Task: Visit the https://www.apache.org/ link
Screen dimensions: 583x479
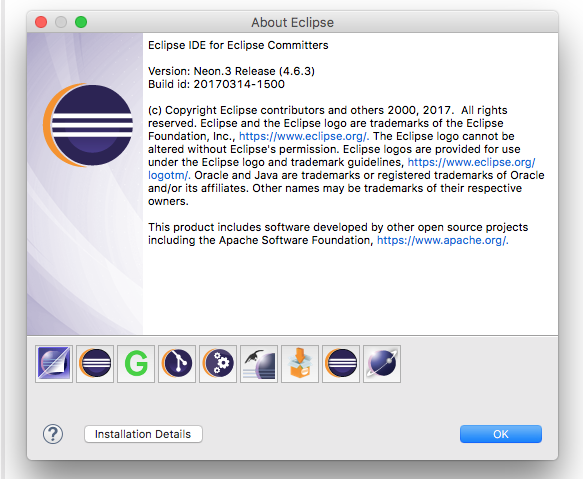Action: pyautogui.click(x=442, y=240)
